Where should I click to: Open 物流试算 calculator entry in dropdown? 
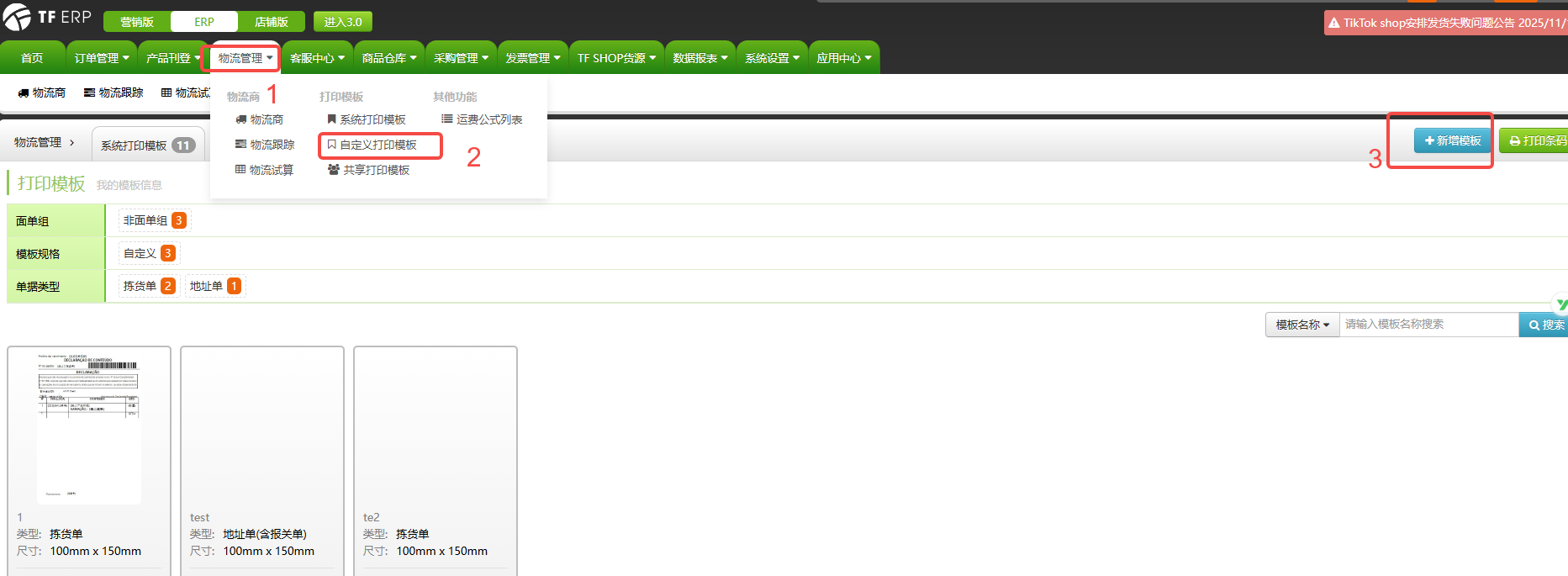[264, 170]
